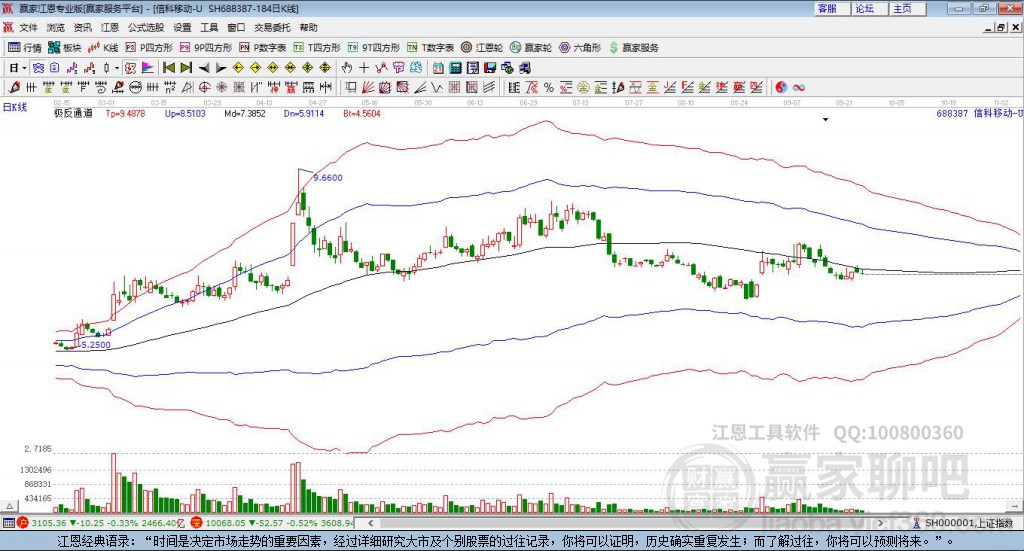Open the calculator icon in toolbar

click(455, 68)
